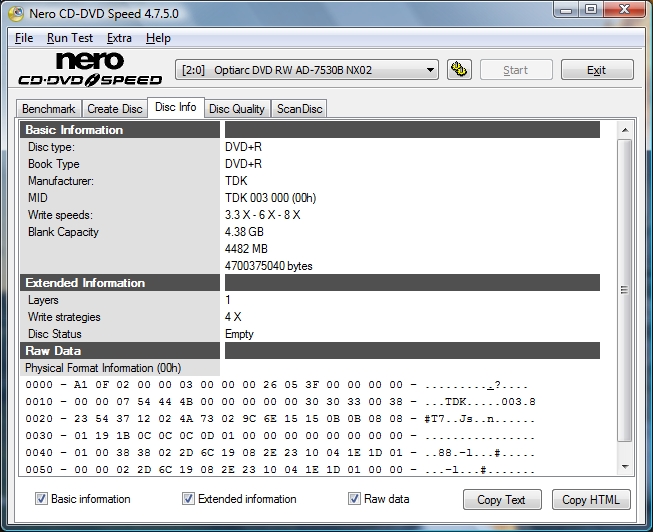Click the Copy Text button
This screenshot has height=532, width=653.
tap(502, 499)
